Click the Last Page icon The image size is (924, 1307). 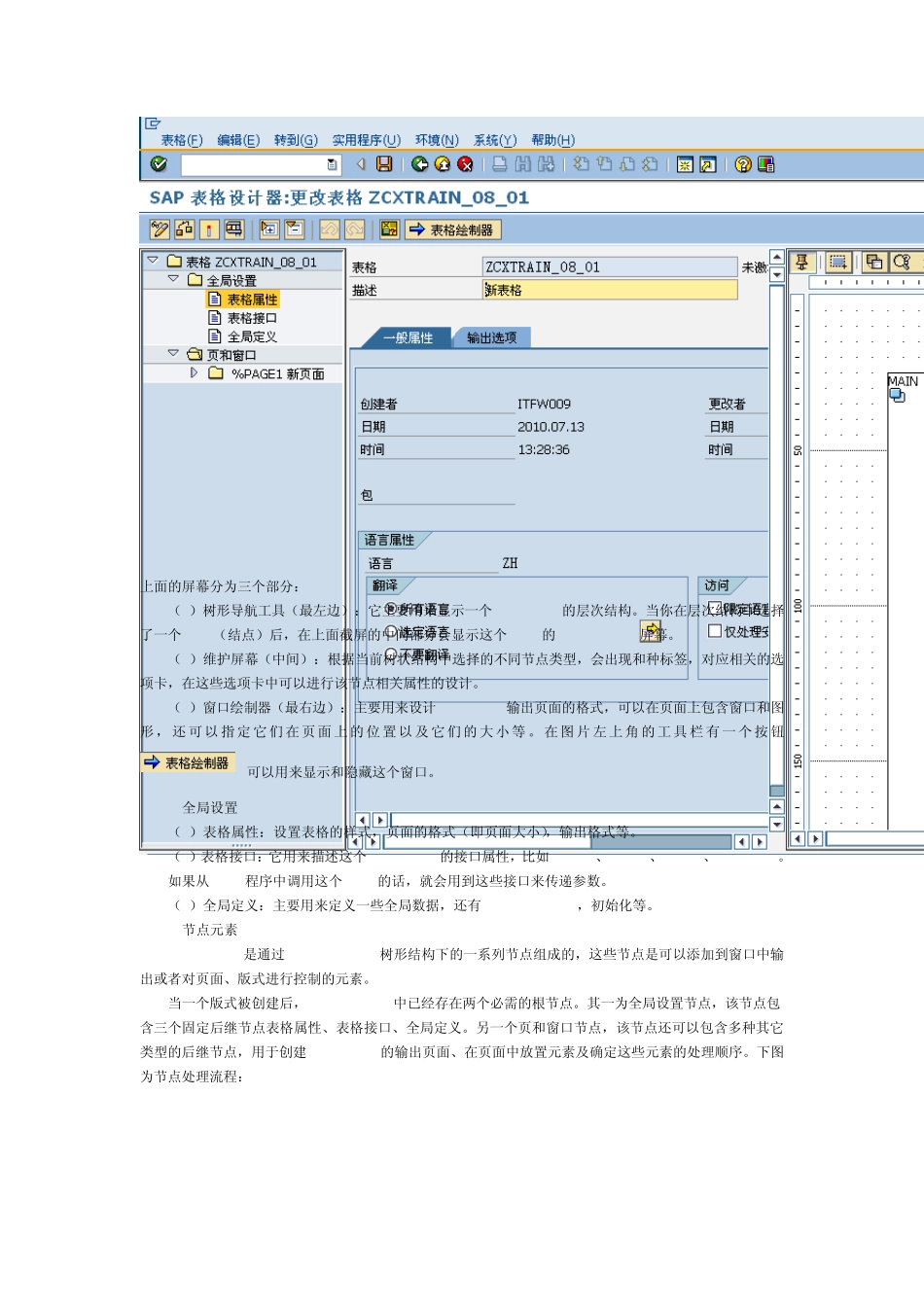click(x=650, y=164)
